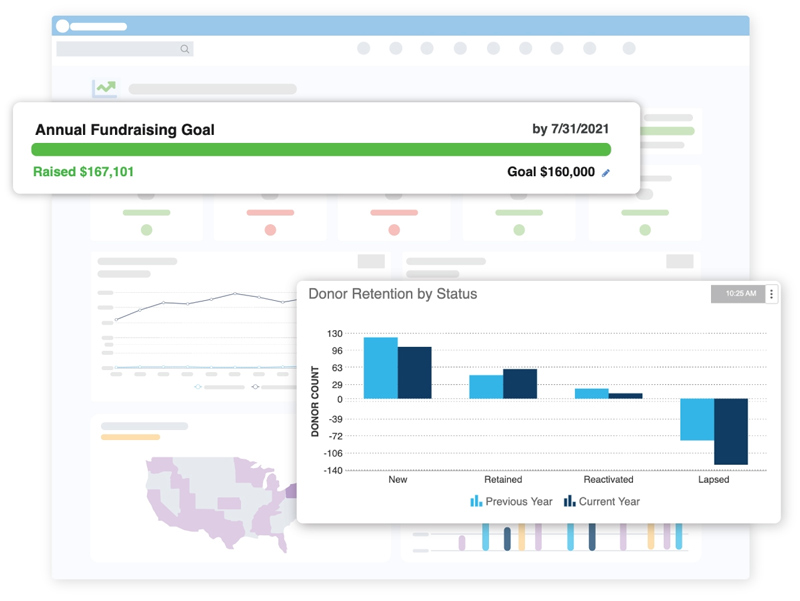Click the magnifying glass search icon

(184, 48)
